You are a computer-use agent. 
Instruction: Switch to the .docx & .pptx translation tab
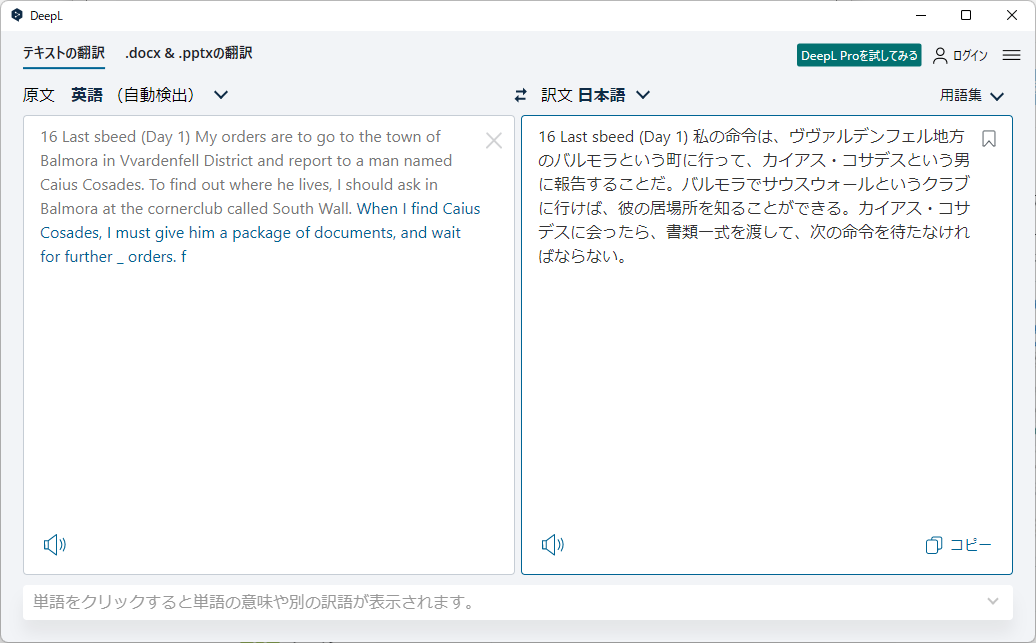[186, 53]
